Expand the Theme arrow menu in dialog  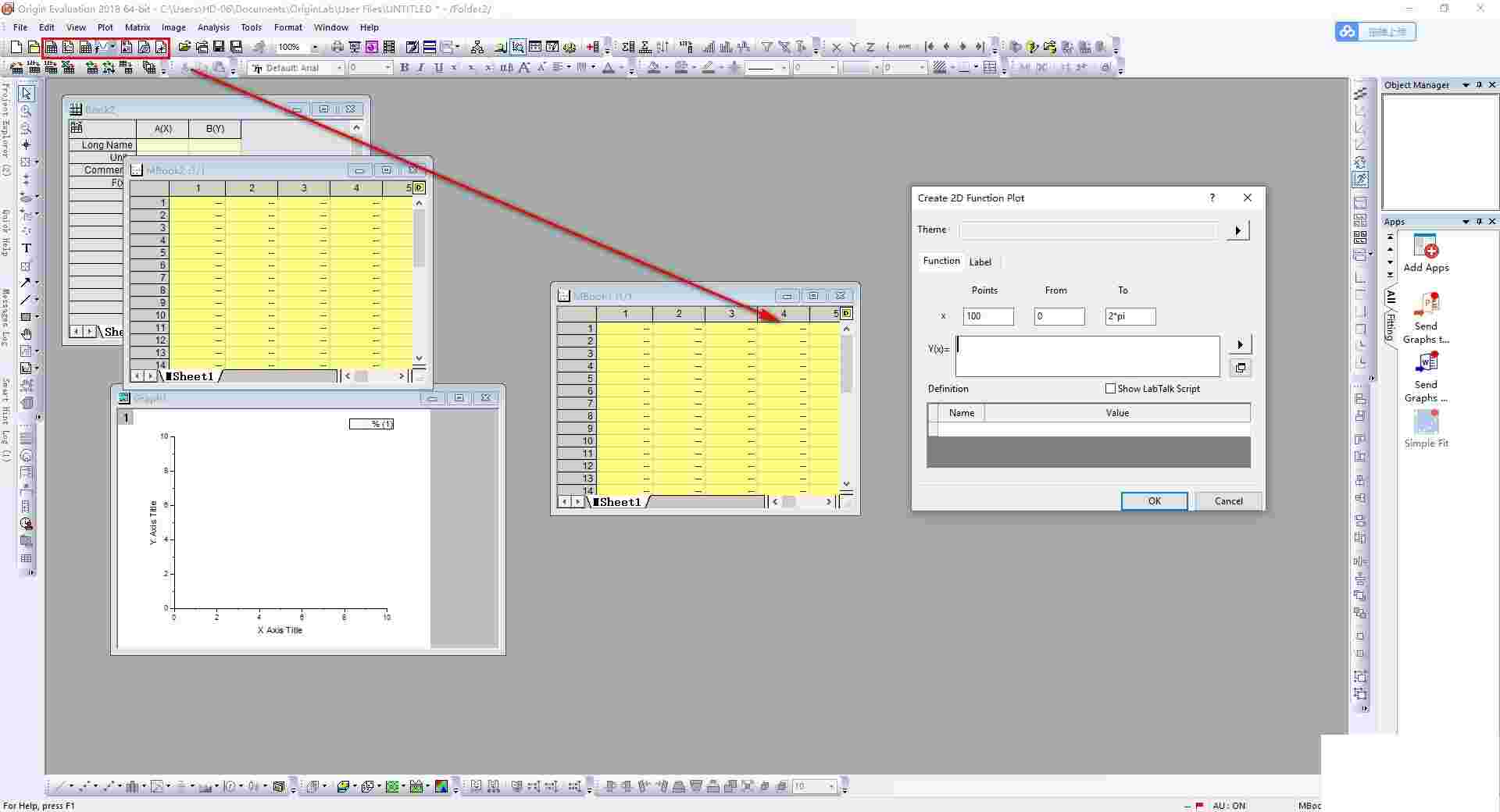[1237, 230]
